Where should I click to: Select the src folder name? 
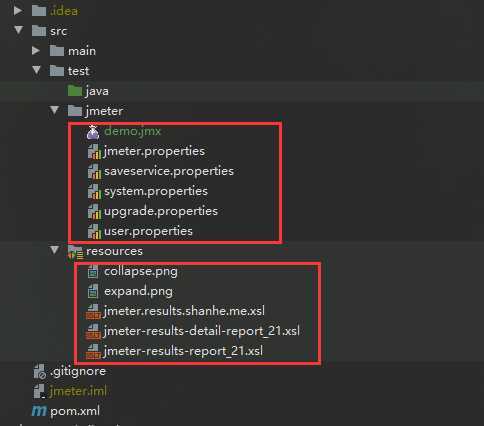(58, 31)
